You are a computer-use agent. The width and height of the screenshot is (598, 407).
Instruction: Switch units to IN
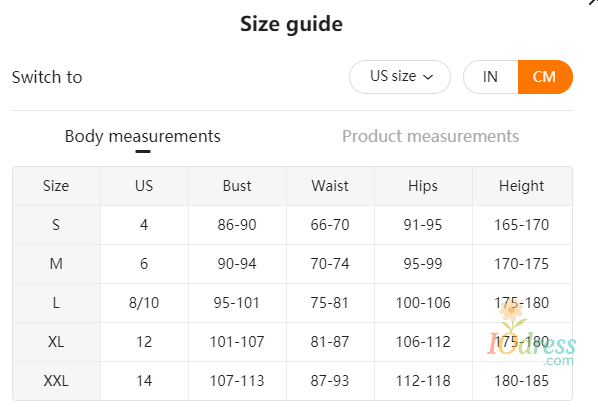(x=490, y=77)
